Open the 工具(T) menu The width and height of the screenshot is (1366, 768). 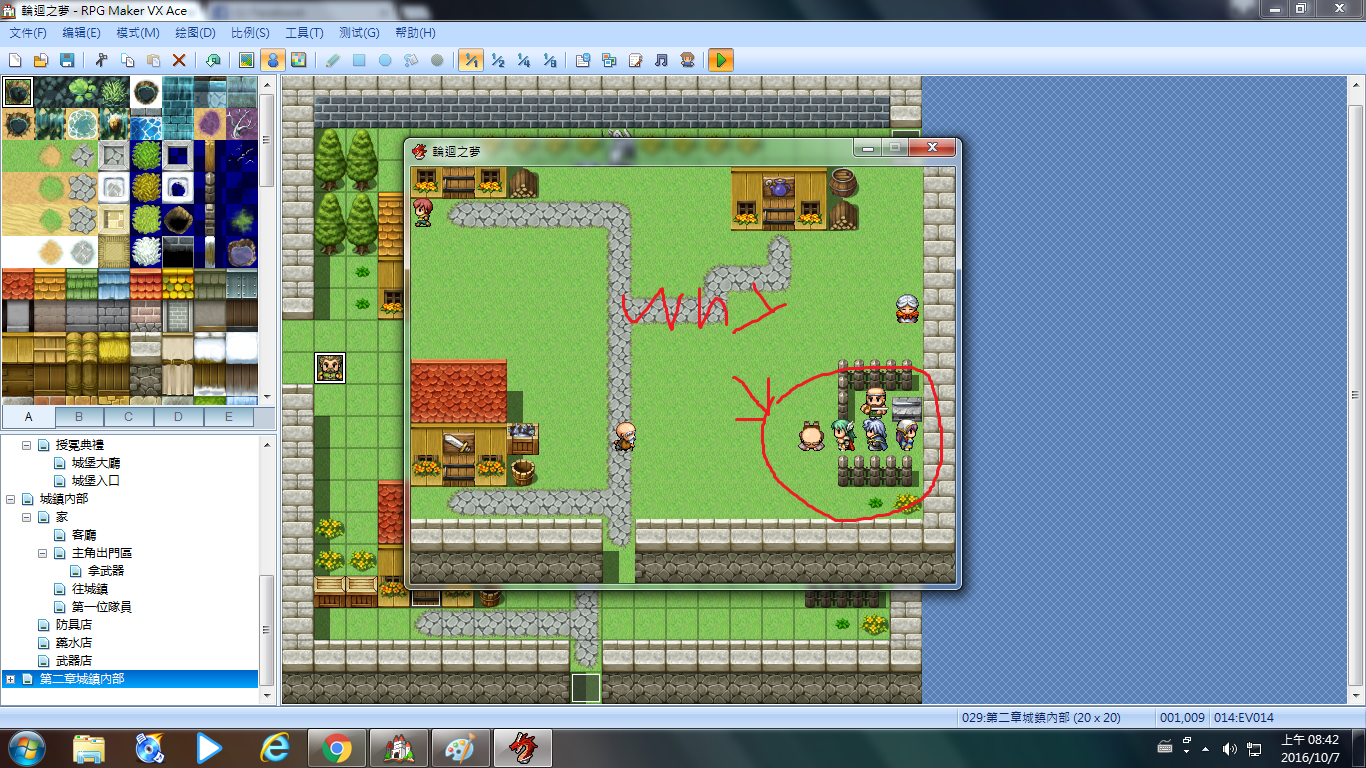coord(304,33)
